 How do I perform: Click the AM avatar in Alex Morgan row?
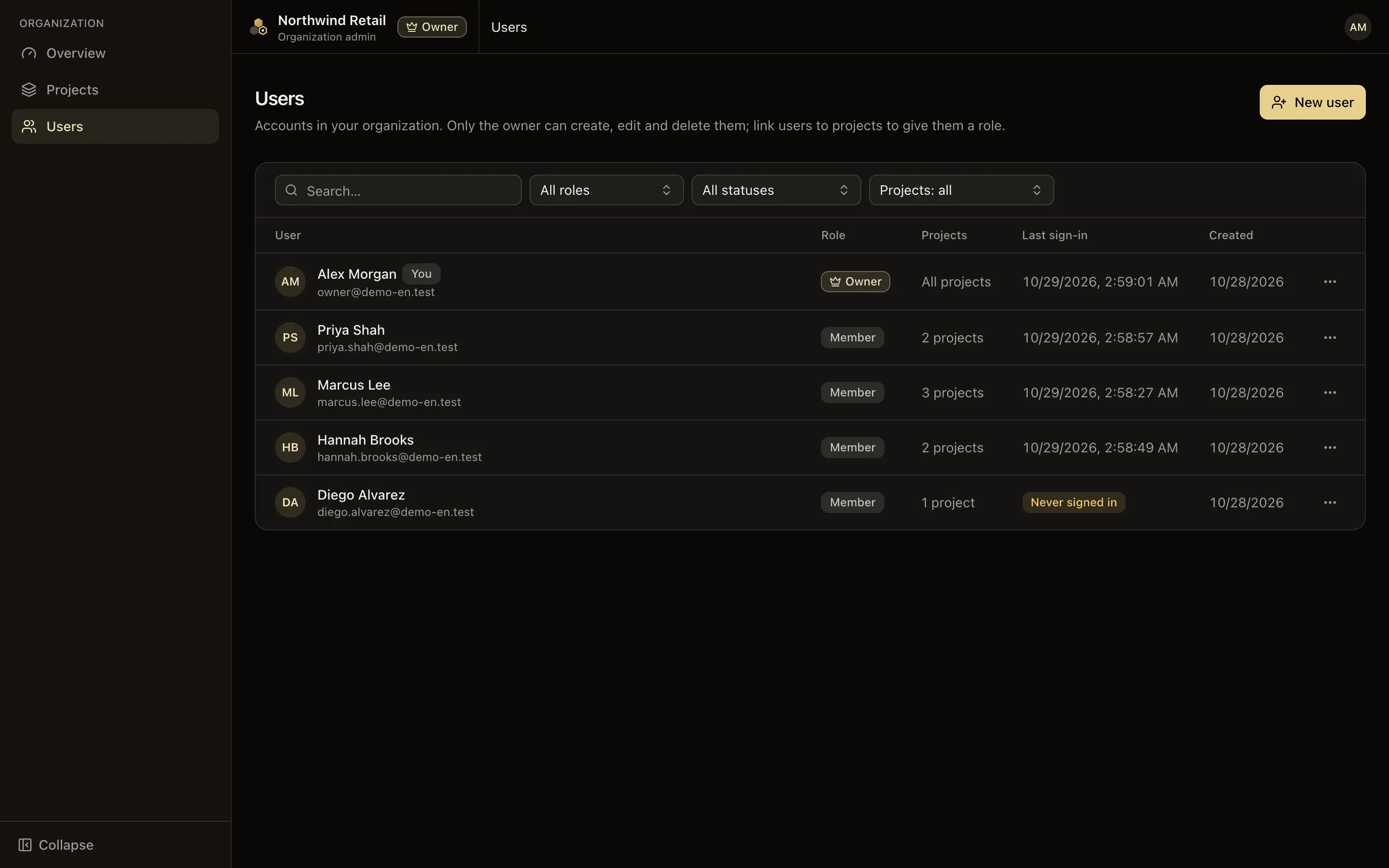[x=290, y=282]
